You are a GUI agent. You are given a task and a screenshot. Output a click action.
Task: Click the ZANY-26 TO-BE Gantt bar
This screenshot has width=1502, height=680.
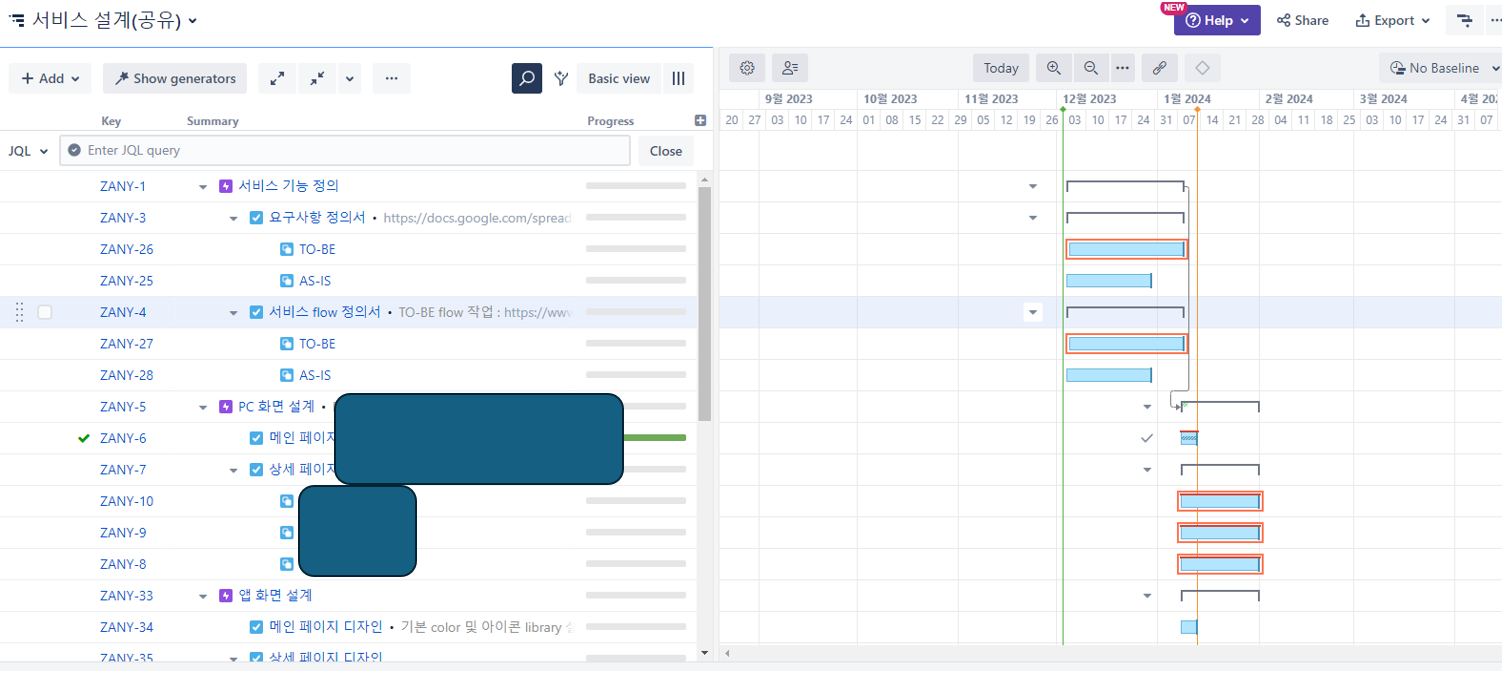[x=1126, y=249]
